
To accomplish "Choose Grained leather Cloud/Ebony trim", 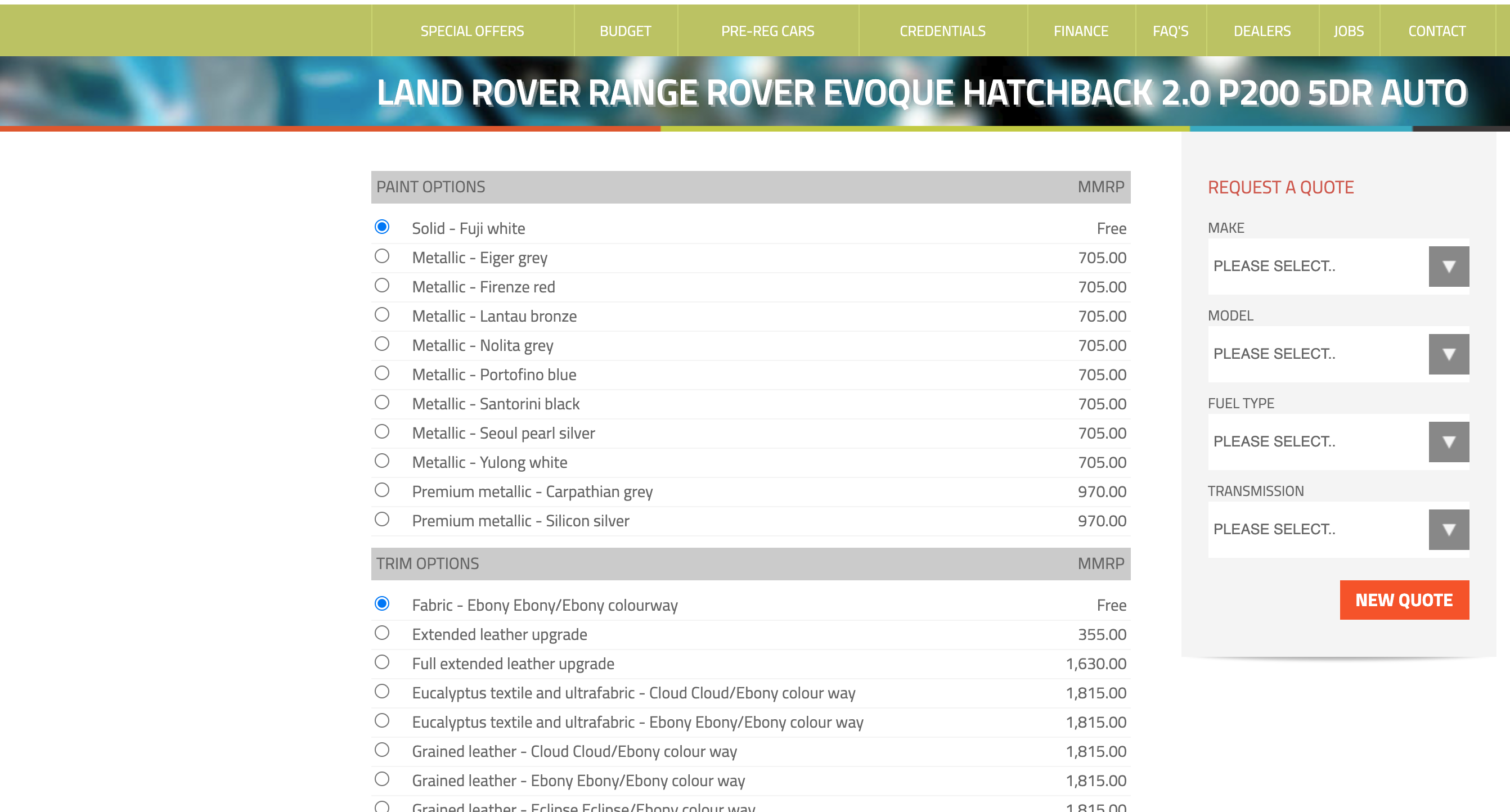I will click(x=381, y=750).
